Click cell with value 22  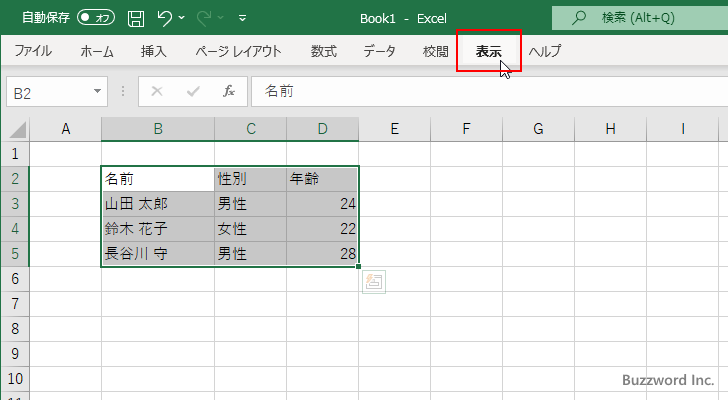click(322, 229)
